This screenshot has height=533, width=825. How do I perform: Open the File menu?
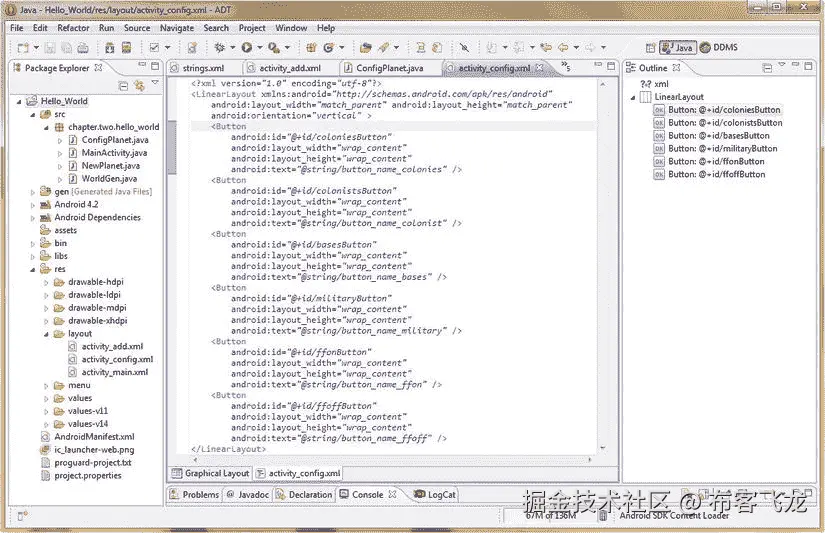(x=17, y=28)
